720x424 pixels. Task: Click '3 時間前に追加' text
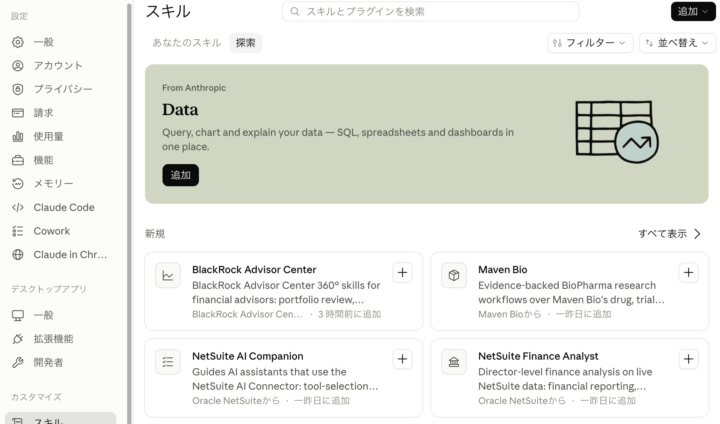[x=349, y=314]
